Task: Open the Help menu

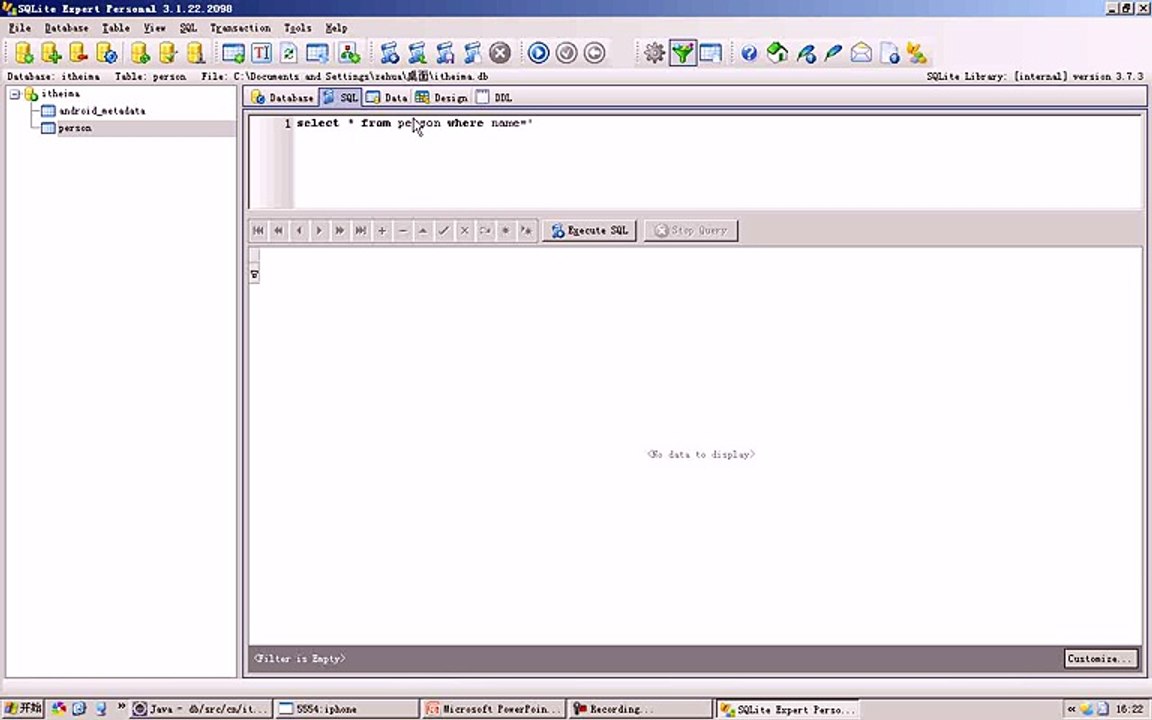Action: 336,28
